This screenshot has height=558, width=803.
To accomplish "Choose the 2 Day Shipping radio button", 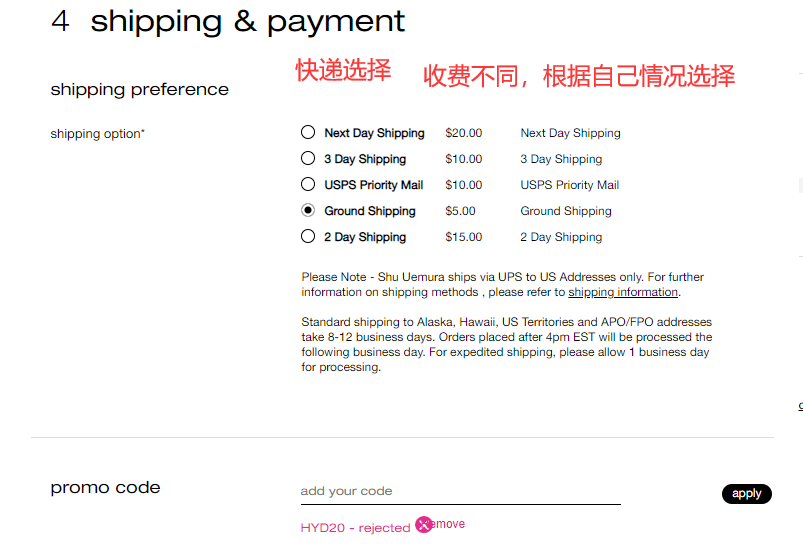I will pyautogui.click(x=308, y=237).
